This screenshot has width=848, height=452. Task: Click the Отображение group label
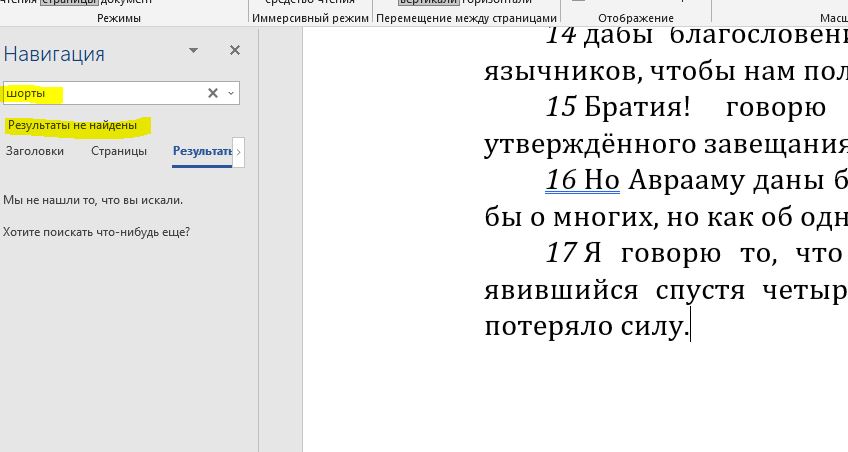click(636, 18)
